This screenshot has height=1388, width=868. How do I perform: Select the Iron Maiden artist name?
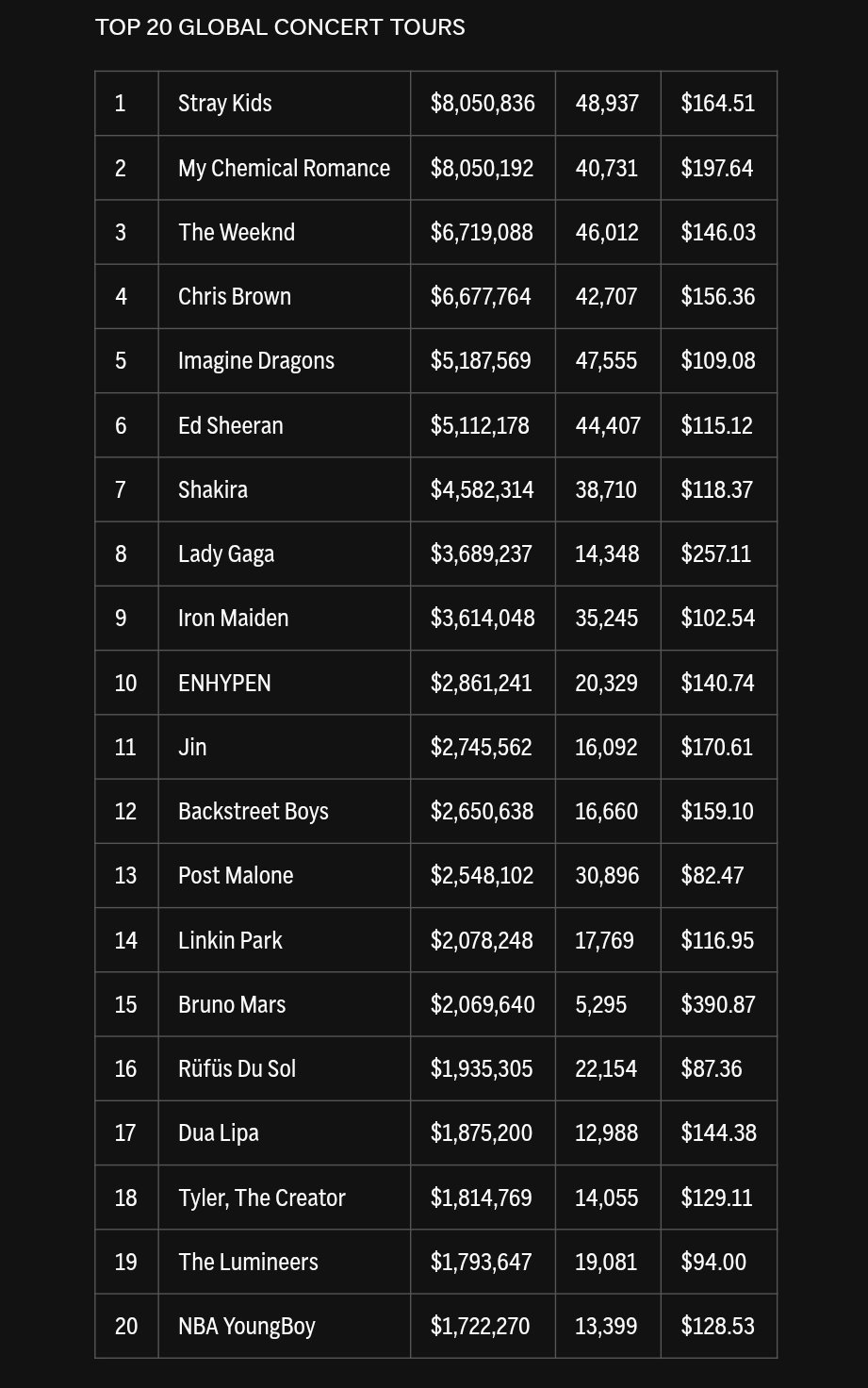(x=234, y=618)
